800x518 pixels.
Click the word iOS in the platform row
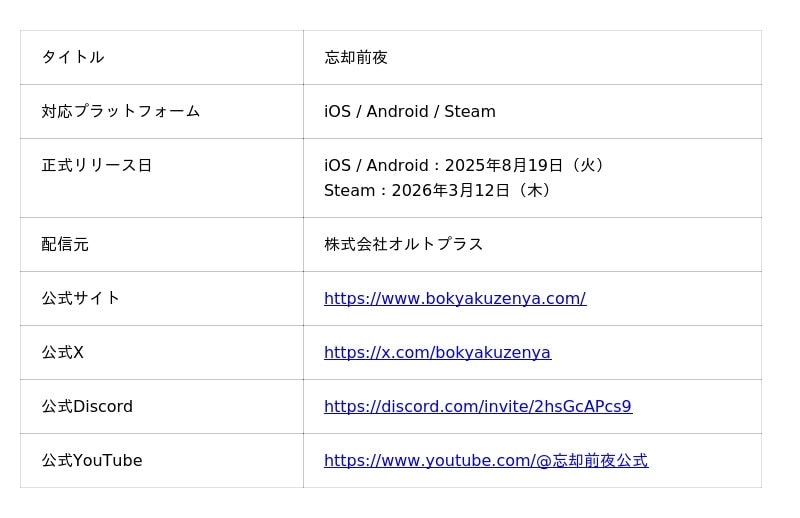point(337,111)
